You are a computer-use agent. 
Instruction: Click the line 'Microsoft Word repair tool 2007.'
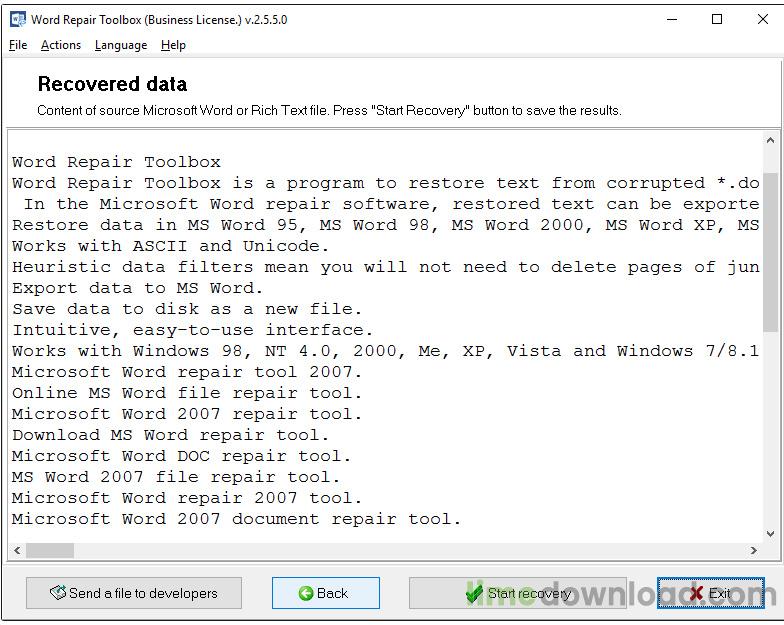[186, 372]
